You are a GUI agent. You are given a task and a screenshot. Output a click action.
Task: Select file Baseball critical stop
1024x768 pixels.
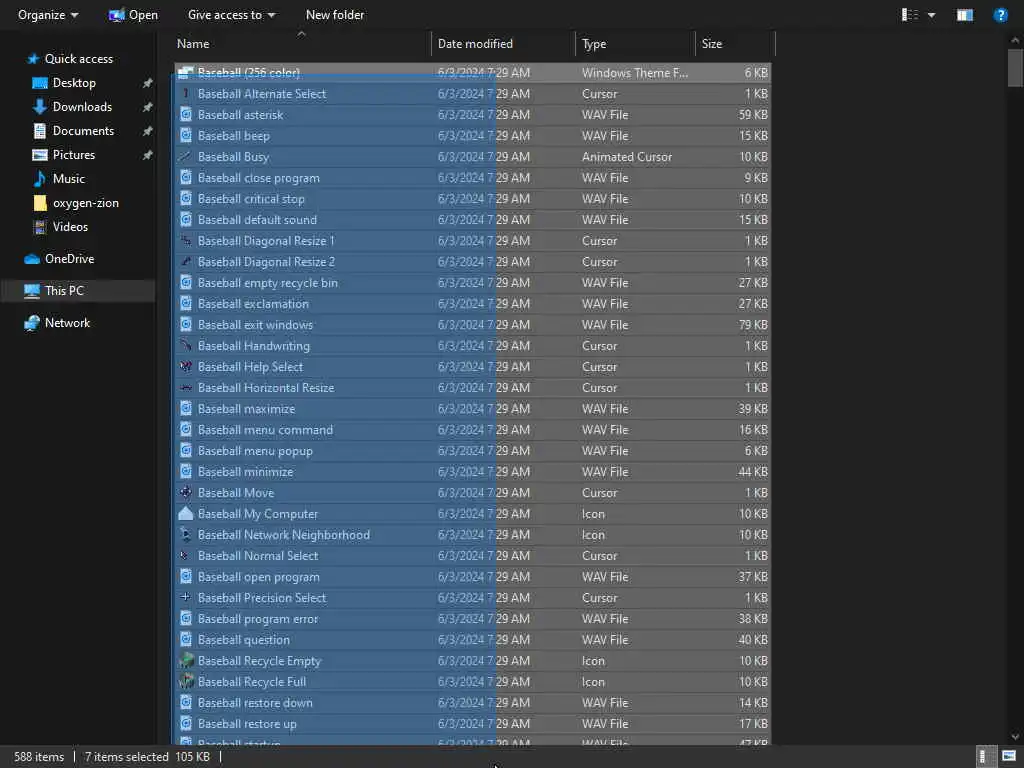tap(473, 199)
